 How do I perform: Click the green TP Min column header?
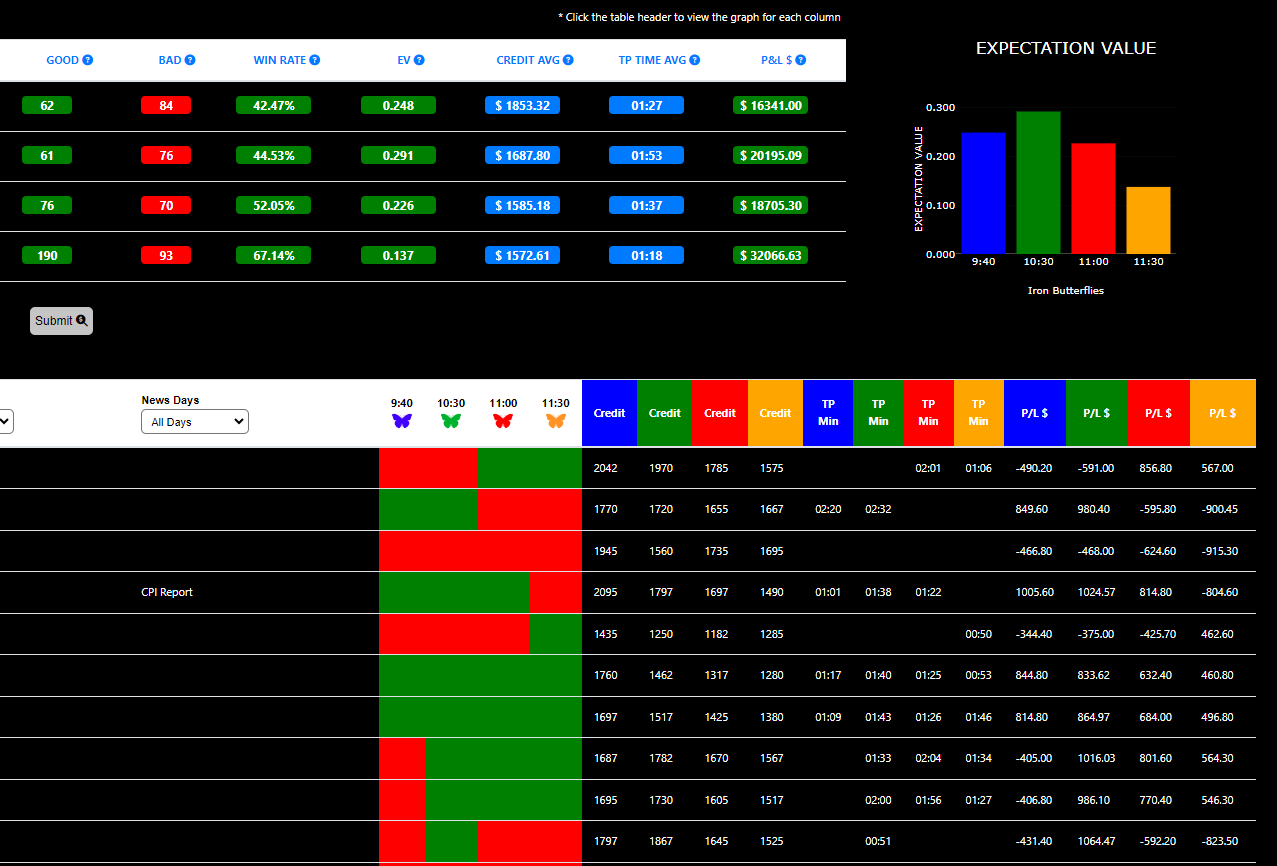(x=878, y=413)
